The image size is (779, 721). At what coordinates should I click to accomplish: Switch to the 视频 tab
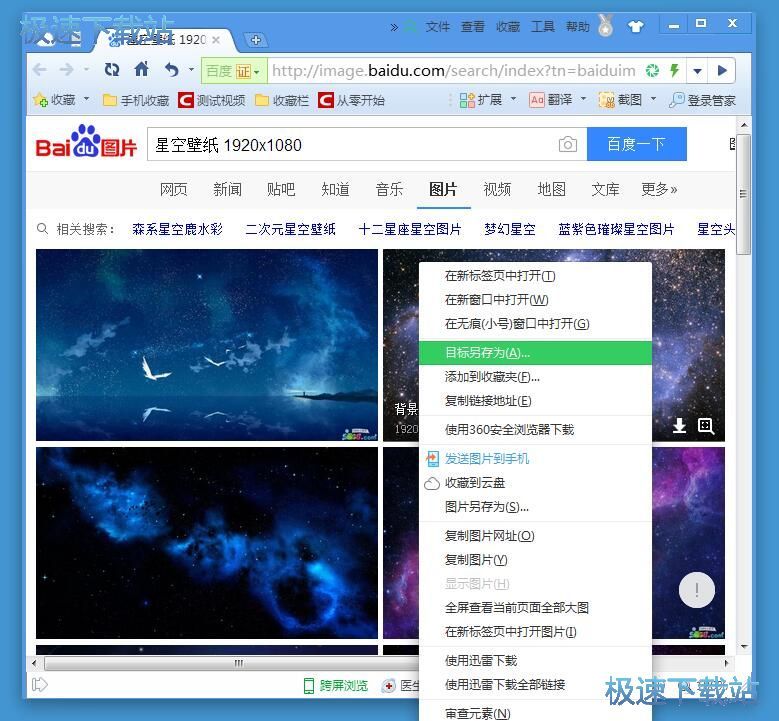point(497,189)
